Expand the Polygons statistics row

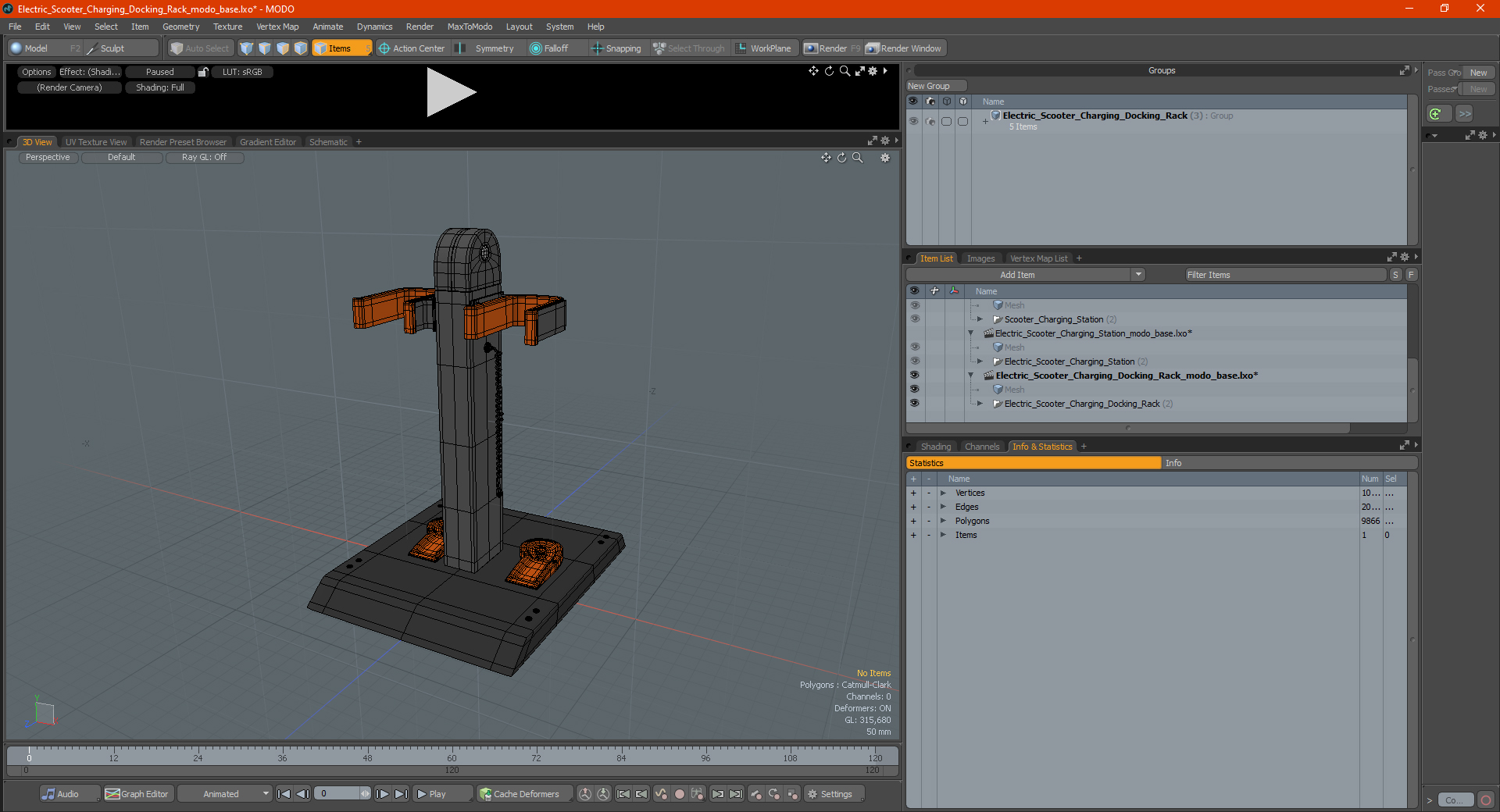pyautogui.click(x=944, y=521)
